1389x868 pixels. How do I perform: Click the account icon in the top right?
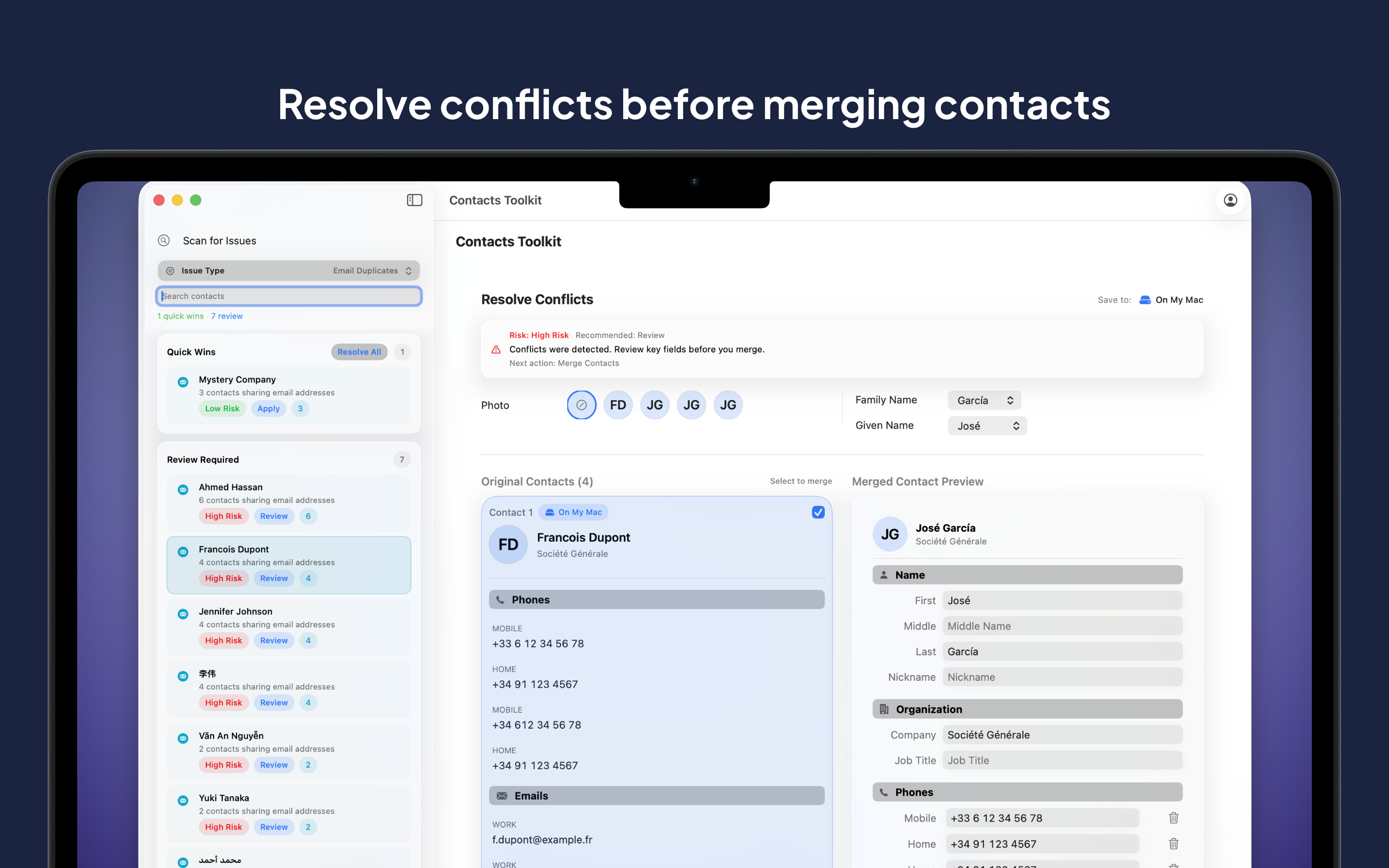(x=1230, y=200)
